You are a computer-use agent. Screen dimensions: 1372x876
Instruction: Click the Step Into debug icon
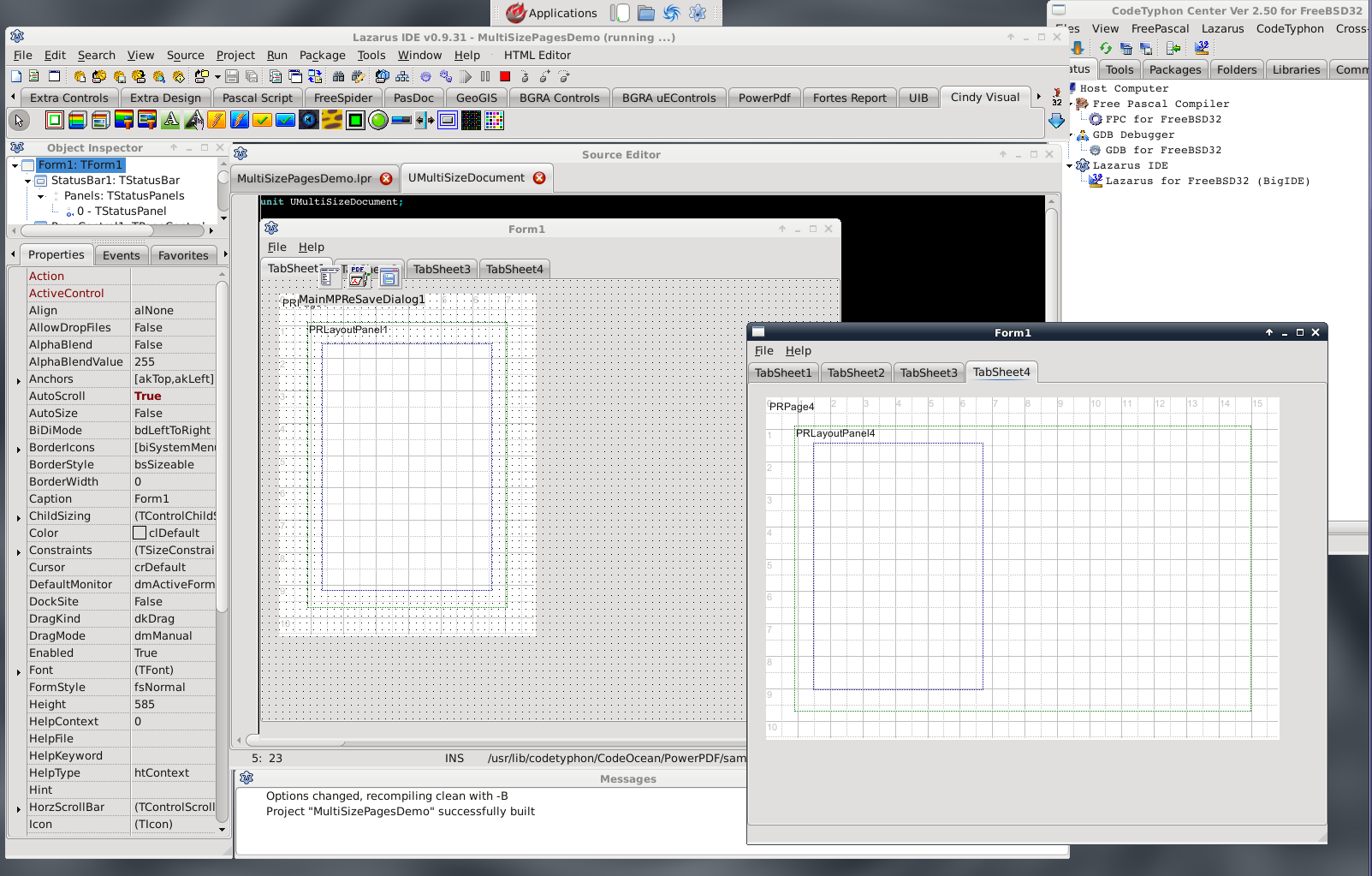click(x=525, y=76)
